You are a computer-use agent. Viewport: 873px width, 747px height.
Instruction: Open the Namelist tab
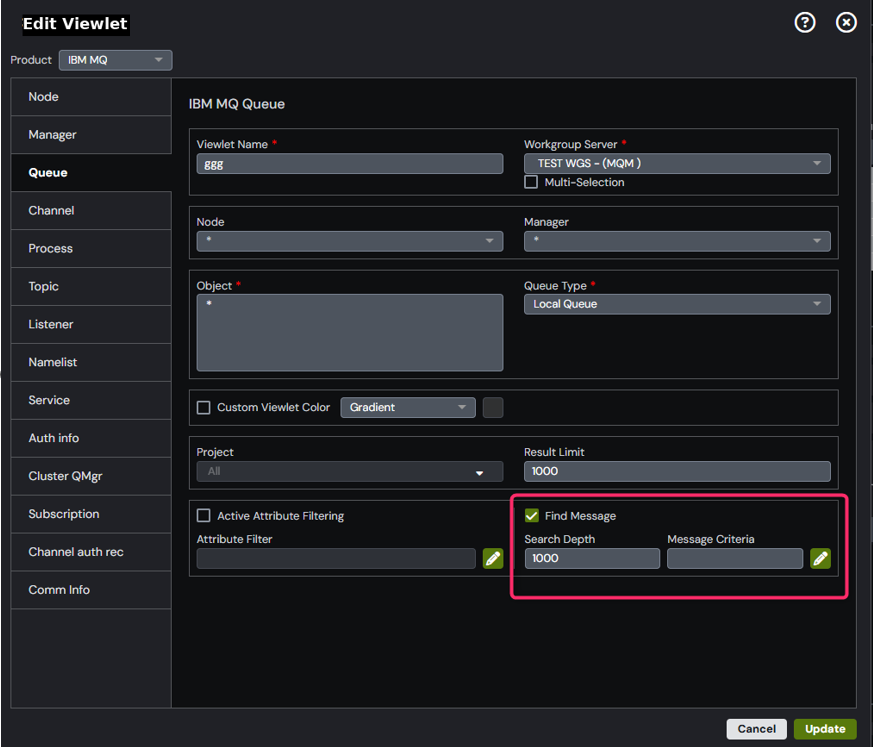91,362
